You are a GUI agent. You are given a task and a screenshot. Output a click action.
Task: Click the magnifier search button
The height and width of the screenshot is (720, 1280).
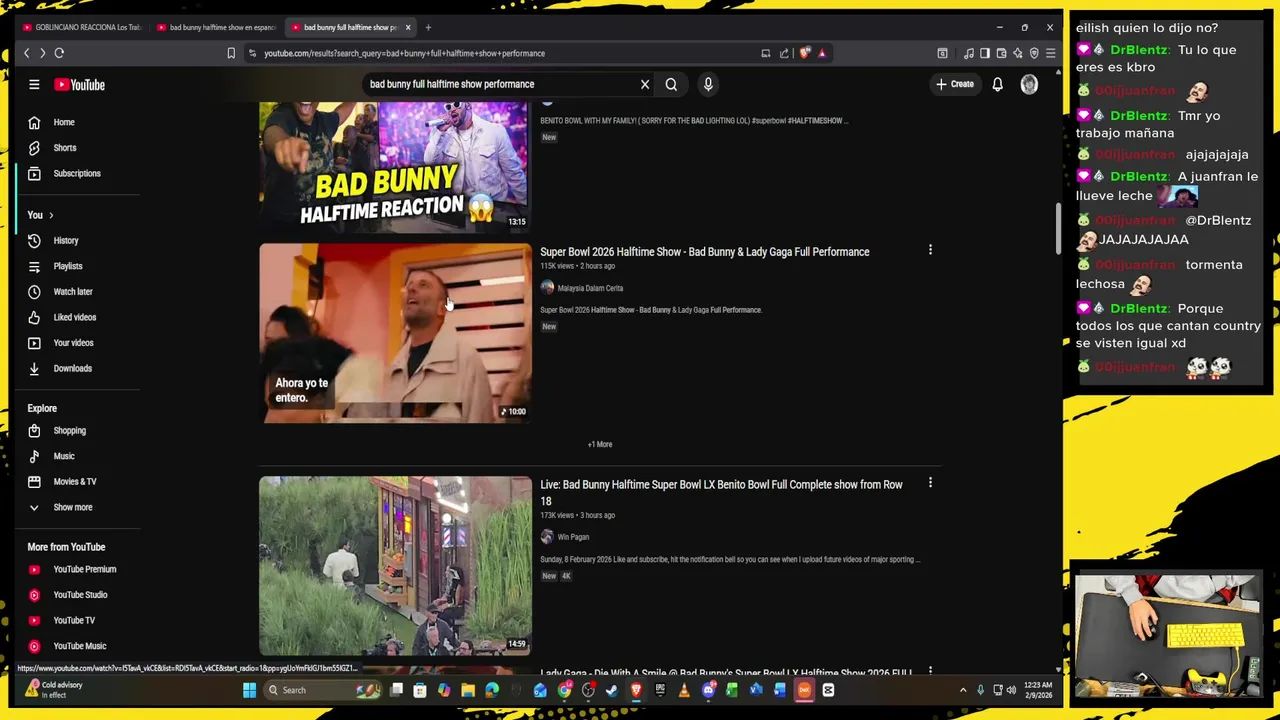pos(671,85)
